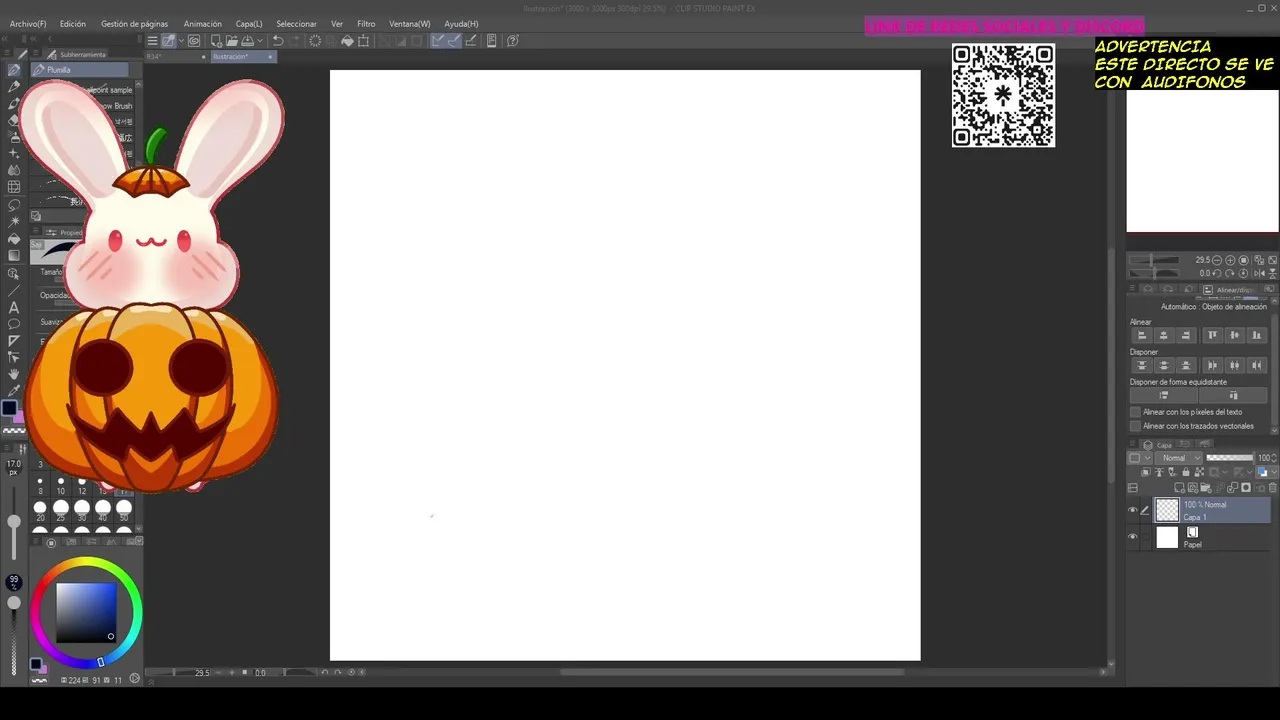Click align left edges button
Viewport: 1280px width, 720px height.
pos(1142,335)
